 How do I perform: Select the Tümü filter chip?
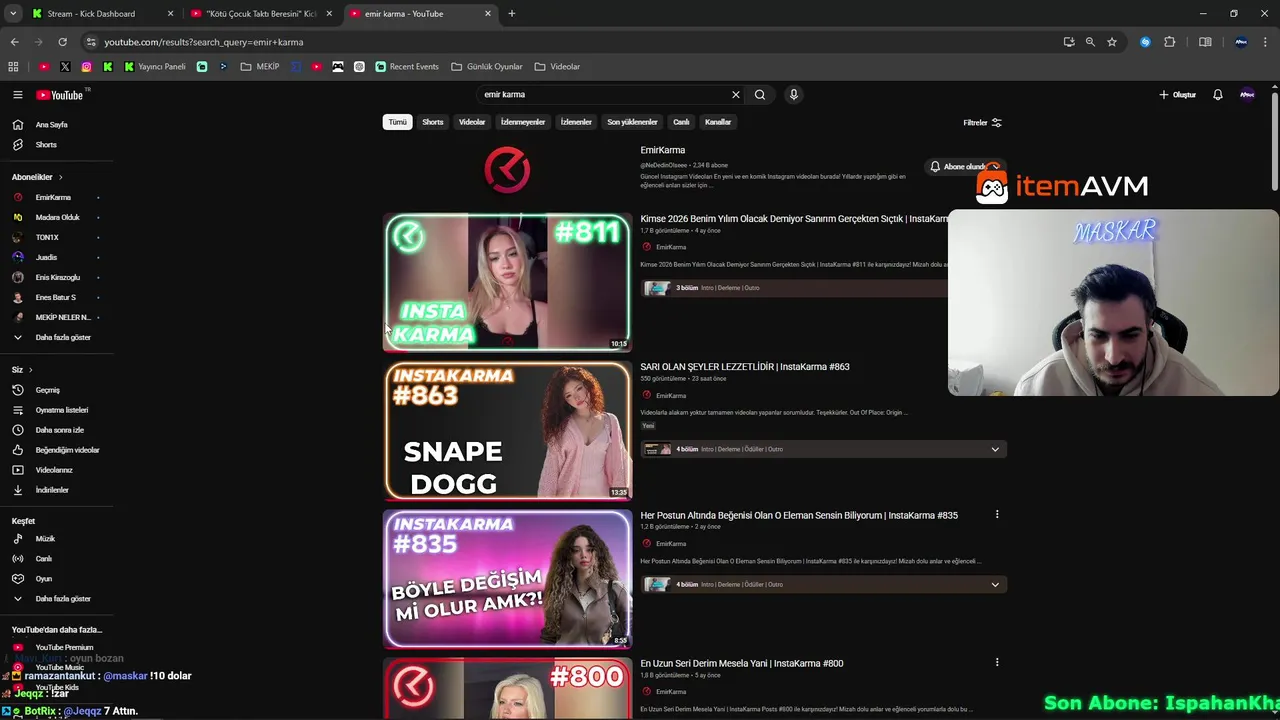click(398, 122)
